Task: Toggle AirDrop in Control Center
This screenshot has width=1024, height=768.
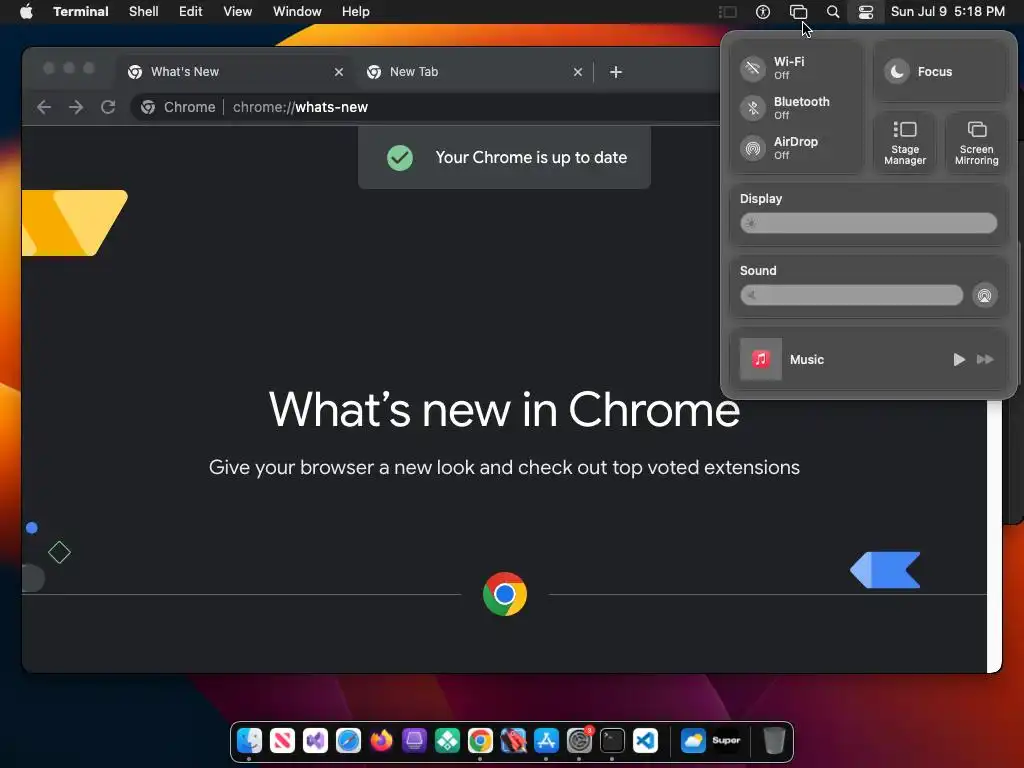Action: coord(753,148)
